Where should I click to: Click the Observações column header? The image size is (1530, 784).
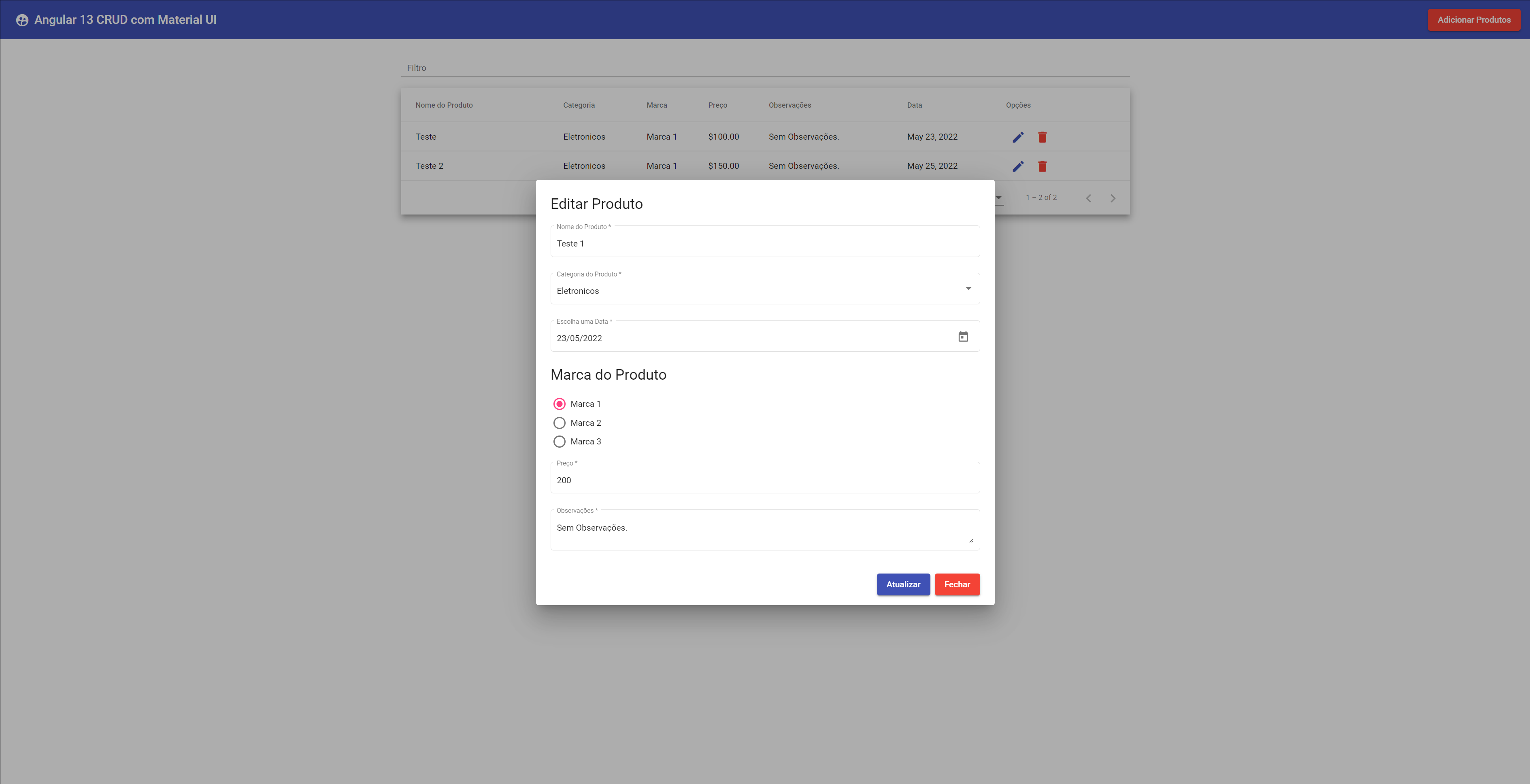click(789, 105)
